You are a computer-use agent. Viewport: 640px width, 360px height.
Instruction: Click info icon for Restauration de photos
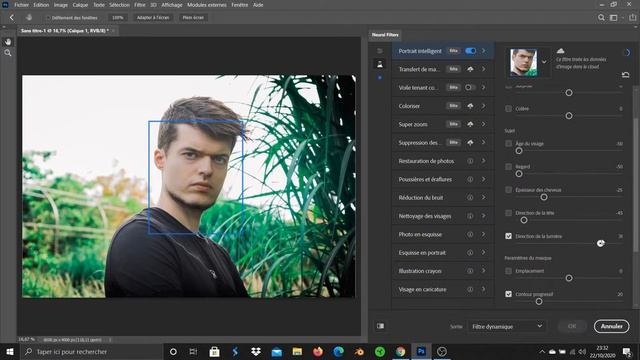click(470, 161)
